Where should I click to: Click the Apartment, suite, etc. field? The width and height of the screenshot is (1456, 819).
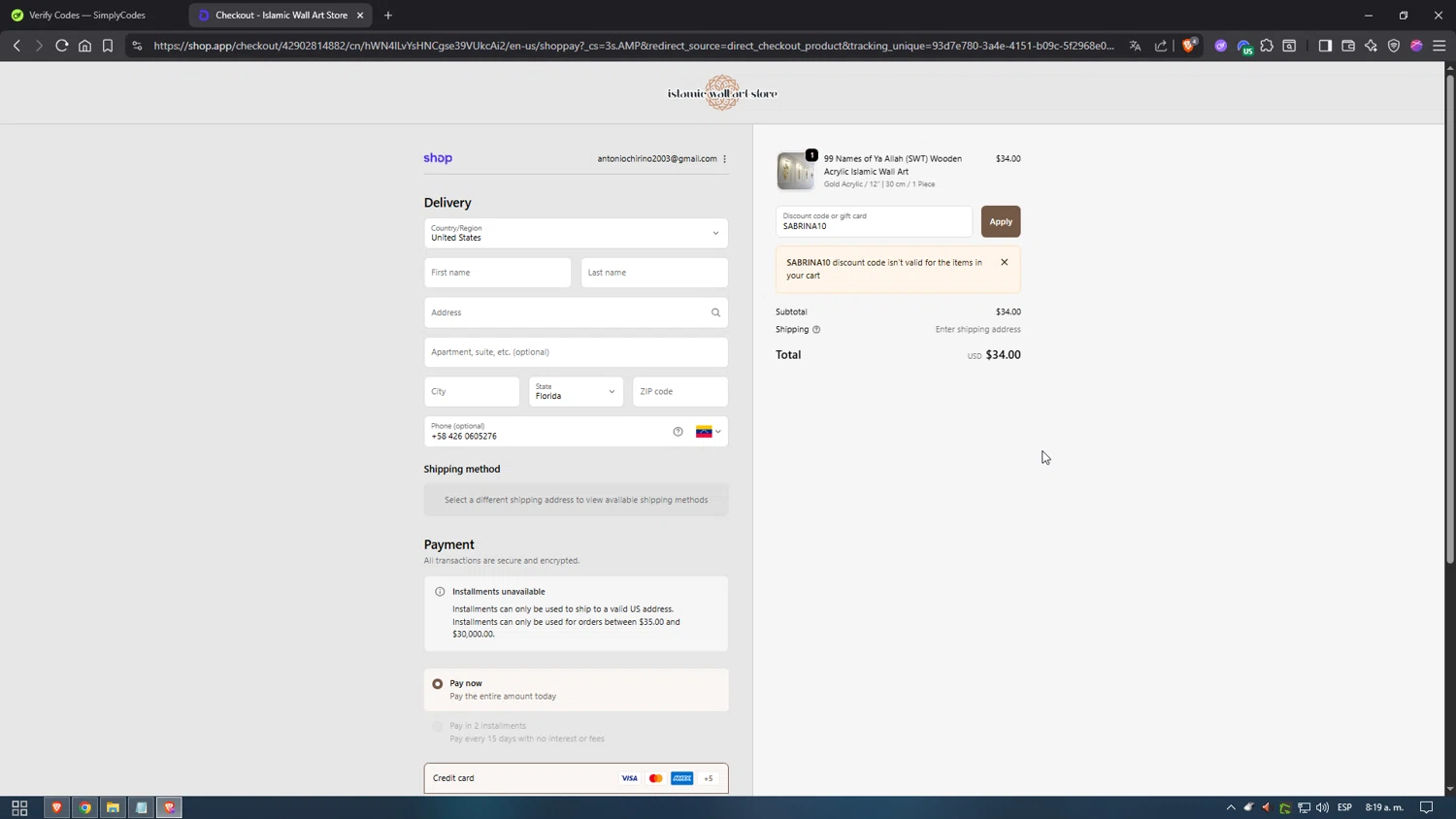coord(576,352)
